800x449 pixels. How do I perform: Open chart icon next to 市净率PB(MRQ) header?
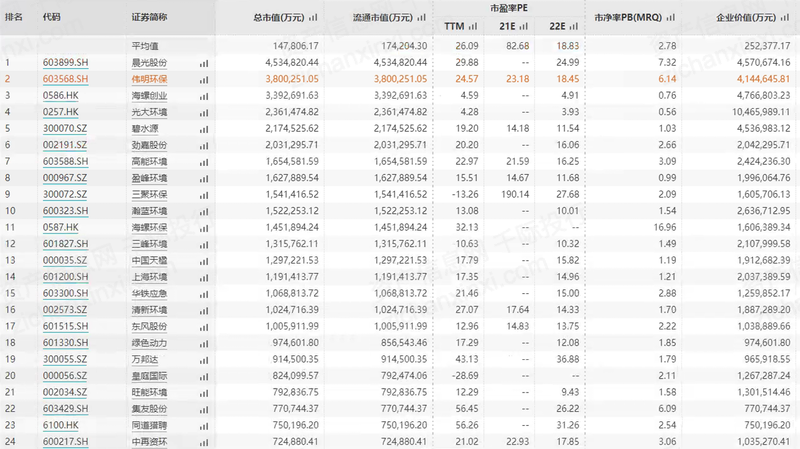pos(671,18)
